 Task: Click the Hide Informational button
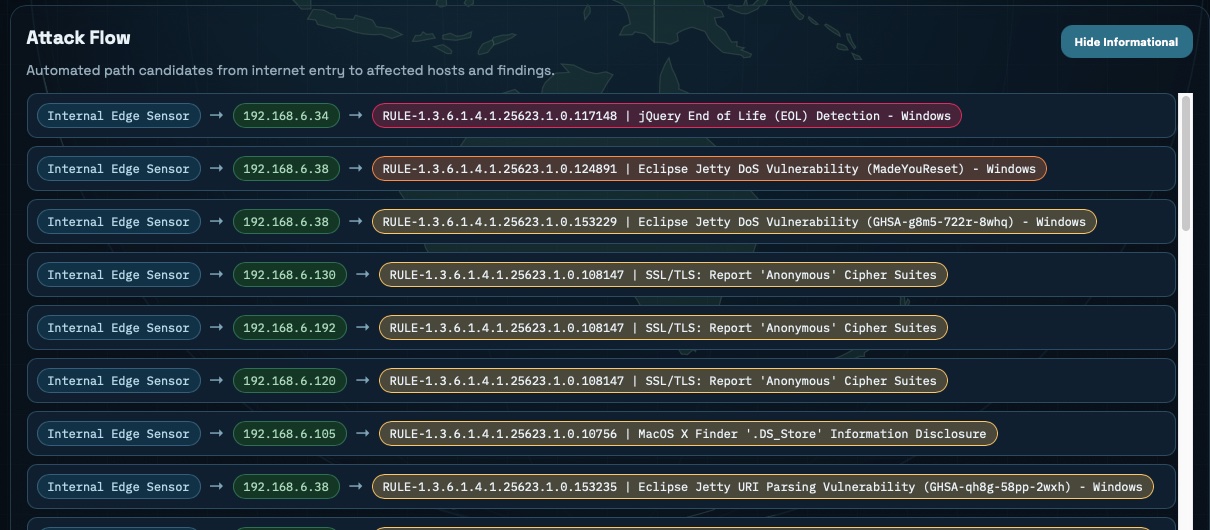point(1126,42)
